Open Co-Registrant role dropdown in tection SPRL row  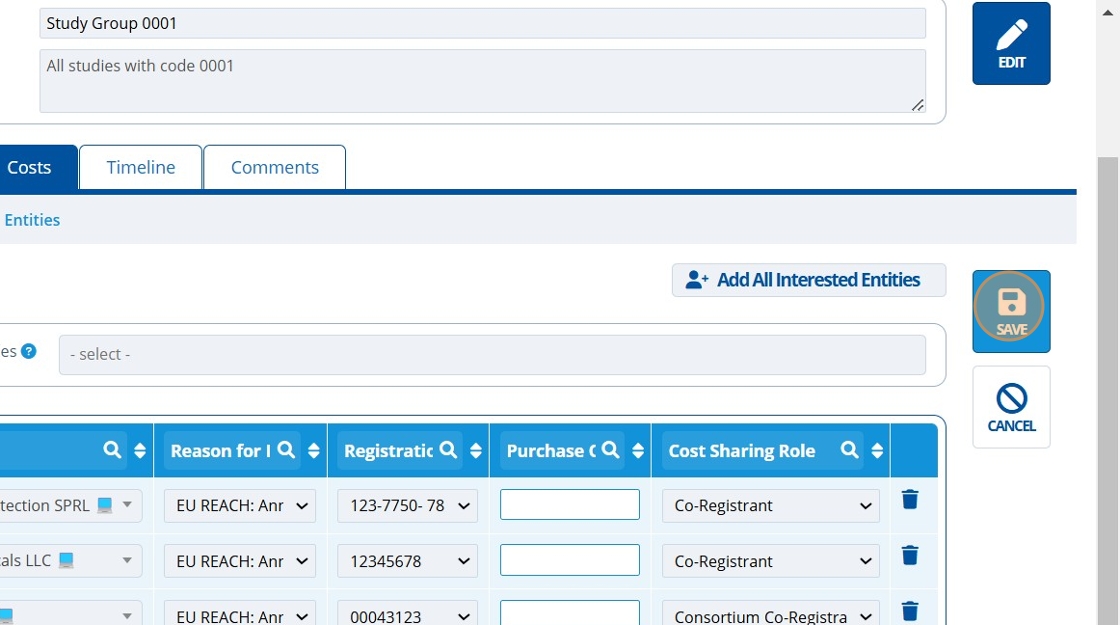(771, 506)
